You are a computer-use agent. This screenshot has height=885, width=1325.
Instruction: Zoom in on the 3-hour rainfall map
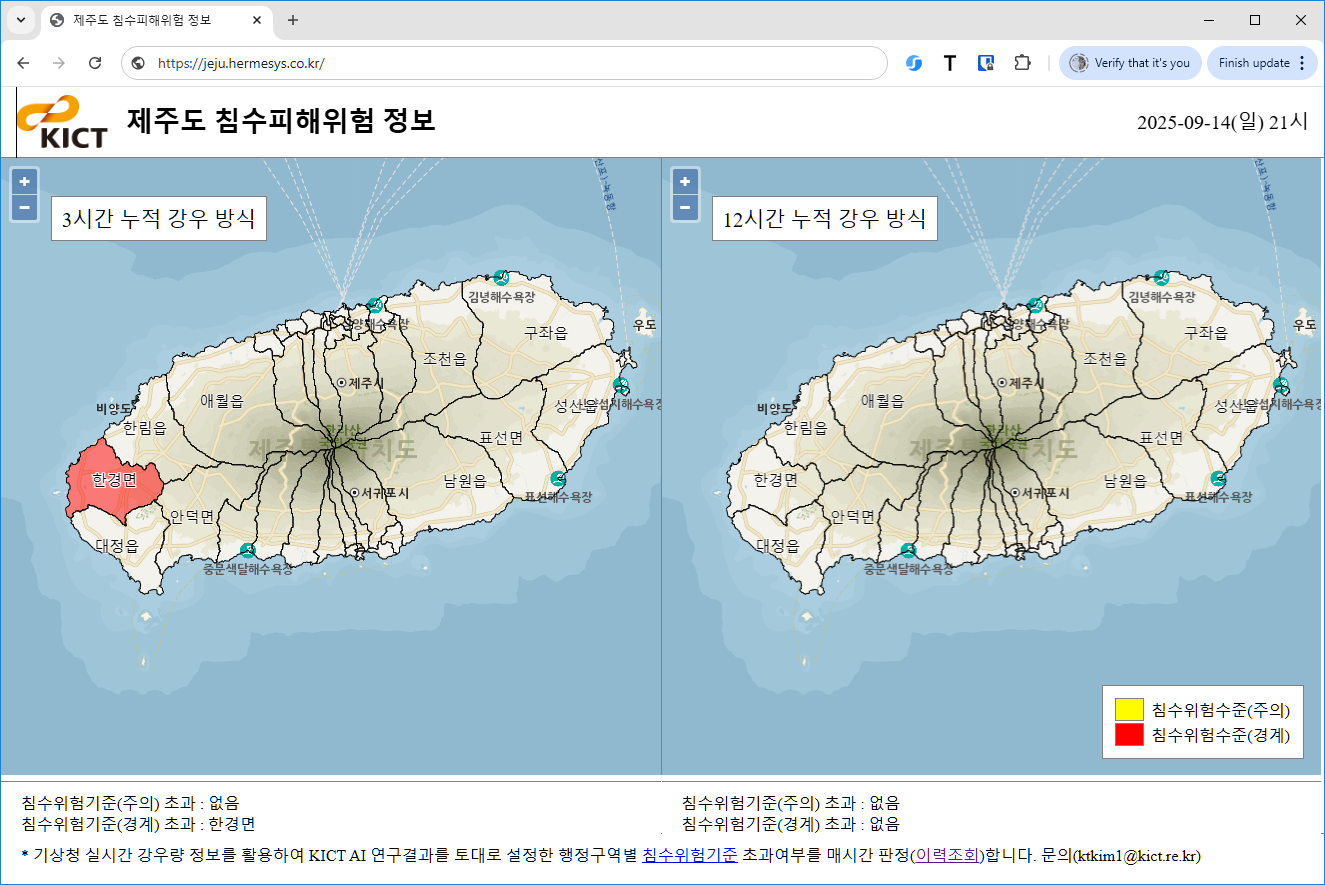tap(25, 182)
